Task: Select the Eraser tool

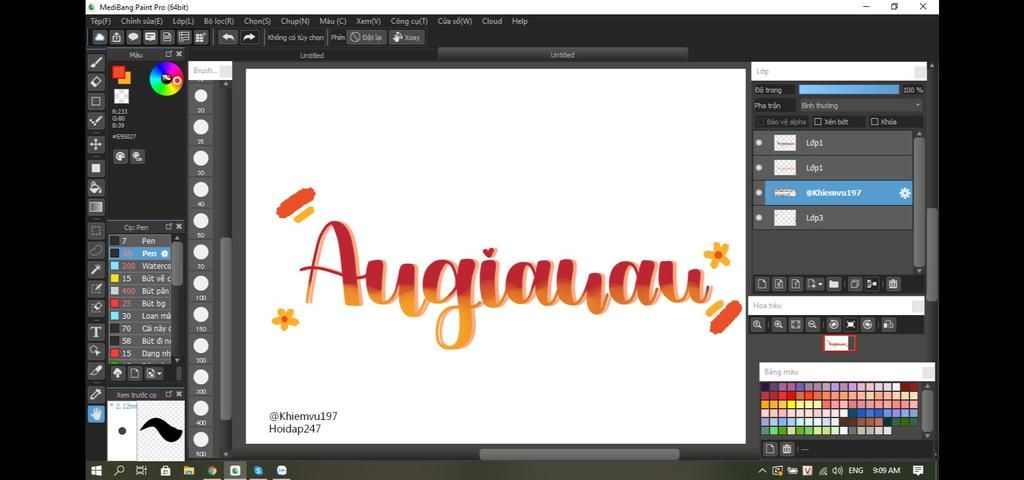Action: tap(96, 82)
